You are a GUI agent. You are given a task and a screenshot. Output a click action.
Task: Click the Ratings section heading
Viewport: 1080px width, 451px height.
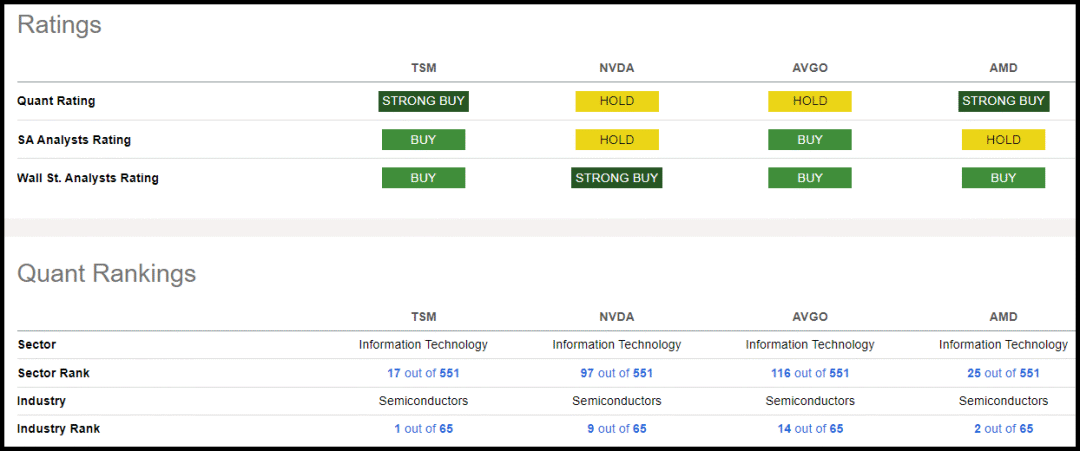click(x=59, y=25)
